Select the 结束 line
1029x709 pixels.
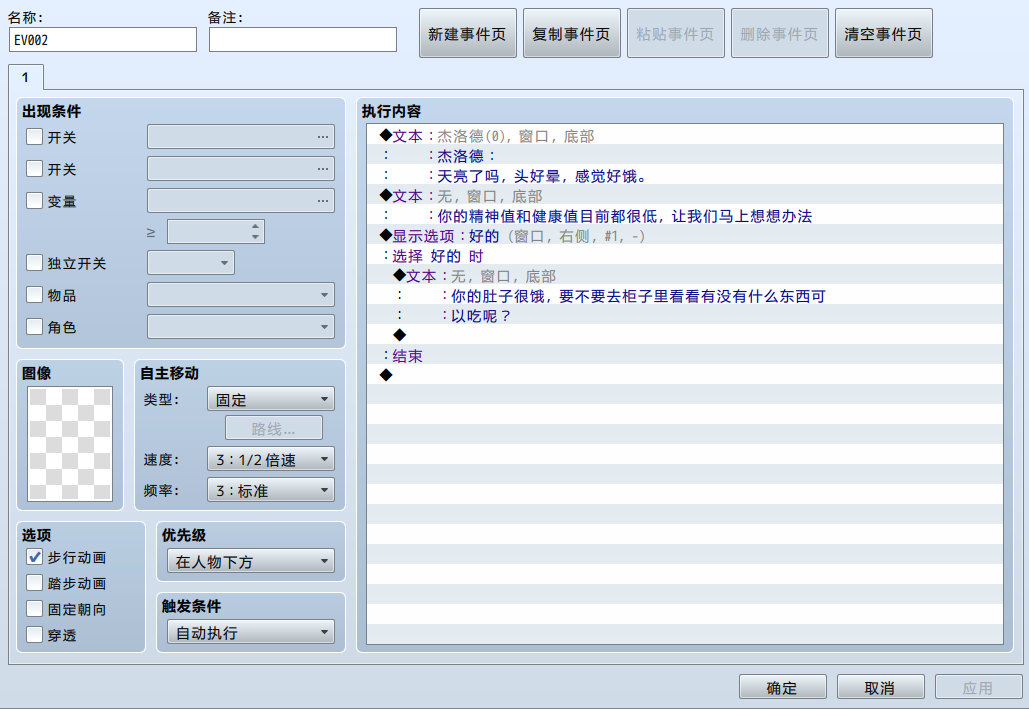(684, 356)
